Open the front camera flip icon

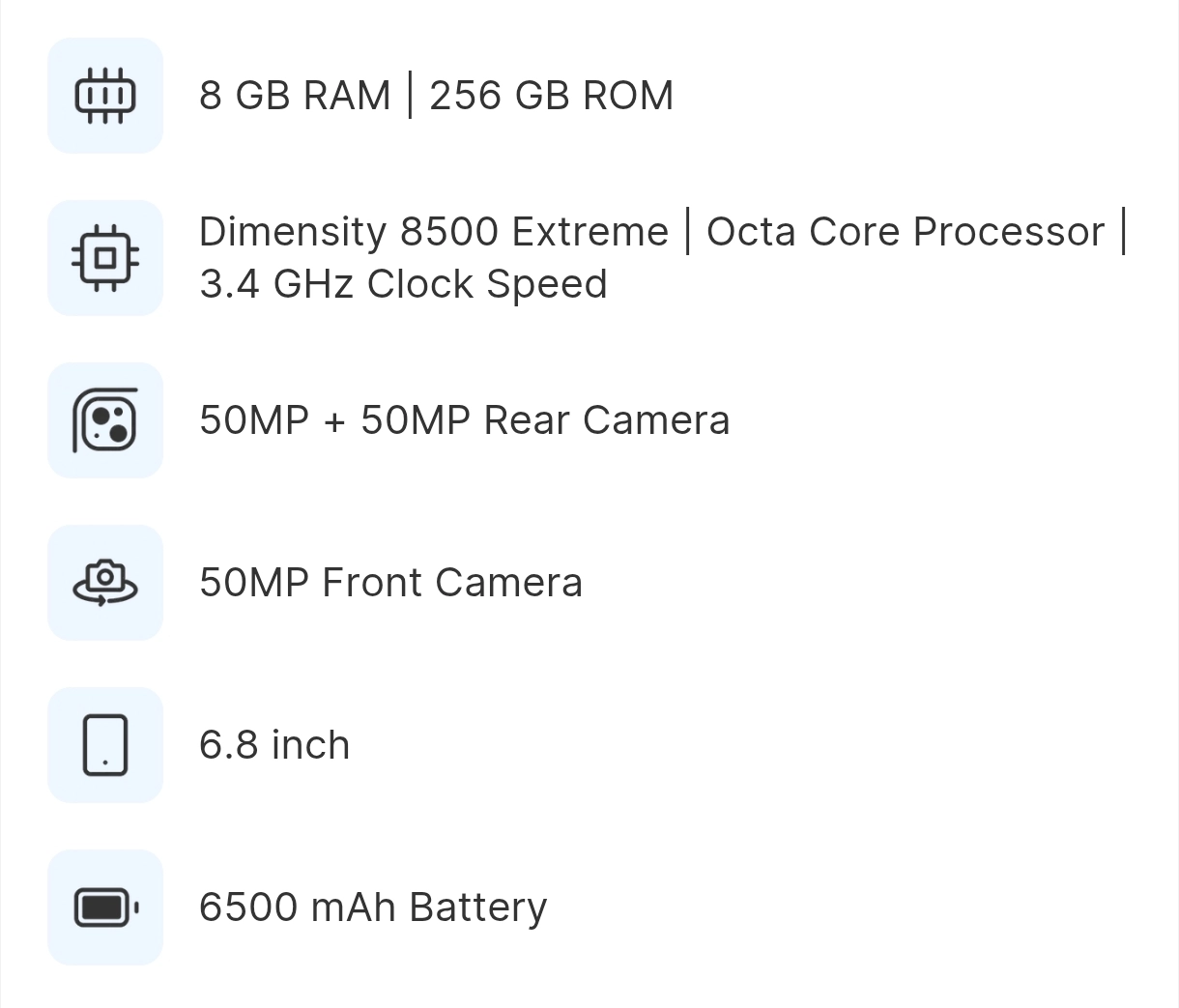pos(105,583)
